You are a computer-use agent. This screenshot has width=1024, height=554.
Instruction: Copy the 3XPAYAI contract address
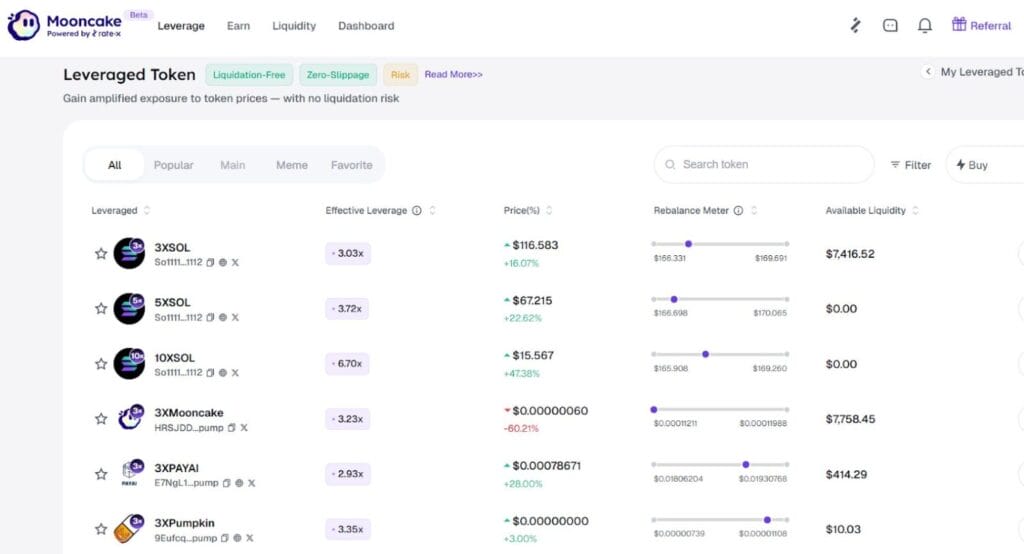pos(227,483)
